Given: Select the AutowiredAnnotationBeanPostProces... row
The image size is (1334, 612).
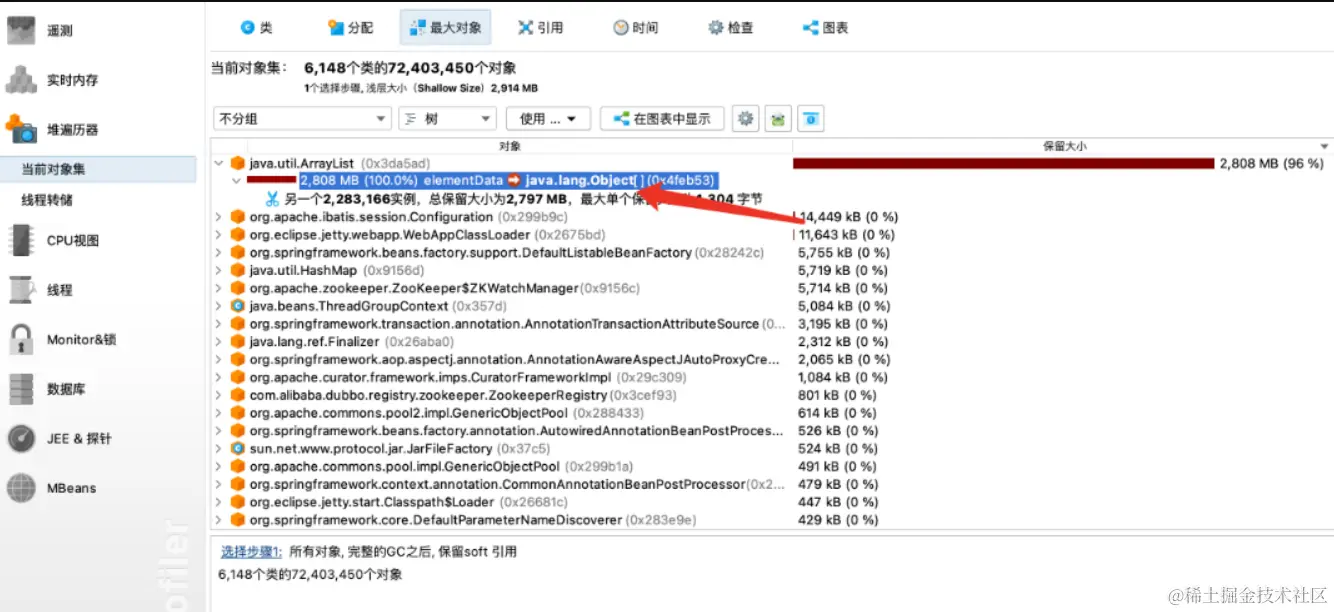Looking at the screenshot, I should (x=771, y=431).
